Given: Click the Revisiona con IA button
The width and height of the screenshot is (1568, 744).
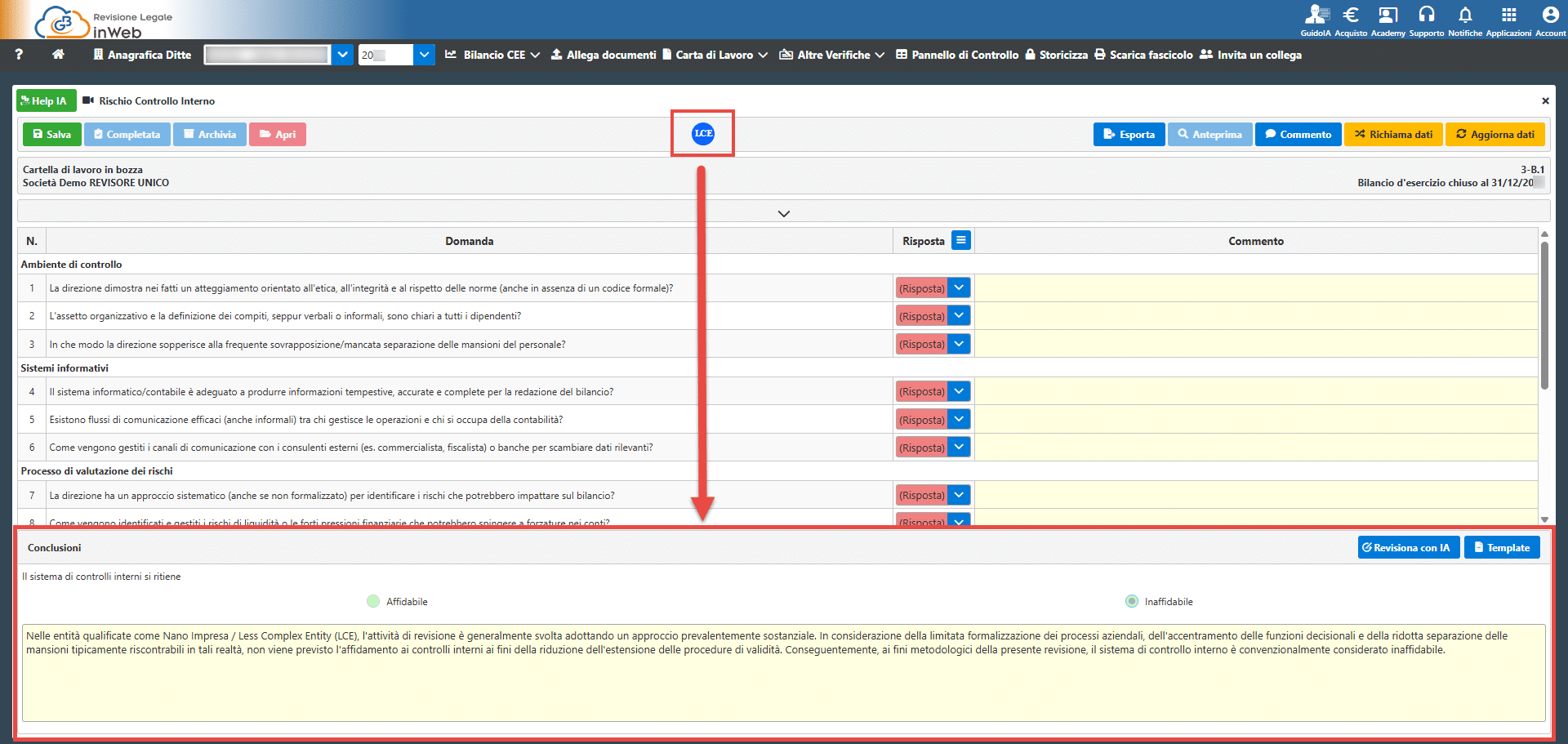Looking at the screenshot, I should (x=1408, y=547).
